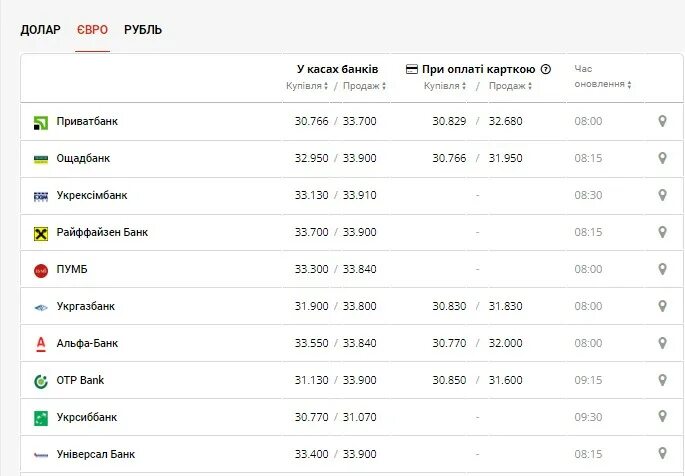The image size is (685, 476).
Task: Open the Райффайзен Банк link
Action: pyautogui.click(x=102, y=232)
